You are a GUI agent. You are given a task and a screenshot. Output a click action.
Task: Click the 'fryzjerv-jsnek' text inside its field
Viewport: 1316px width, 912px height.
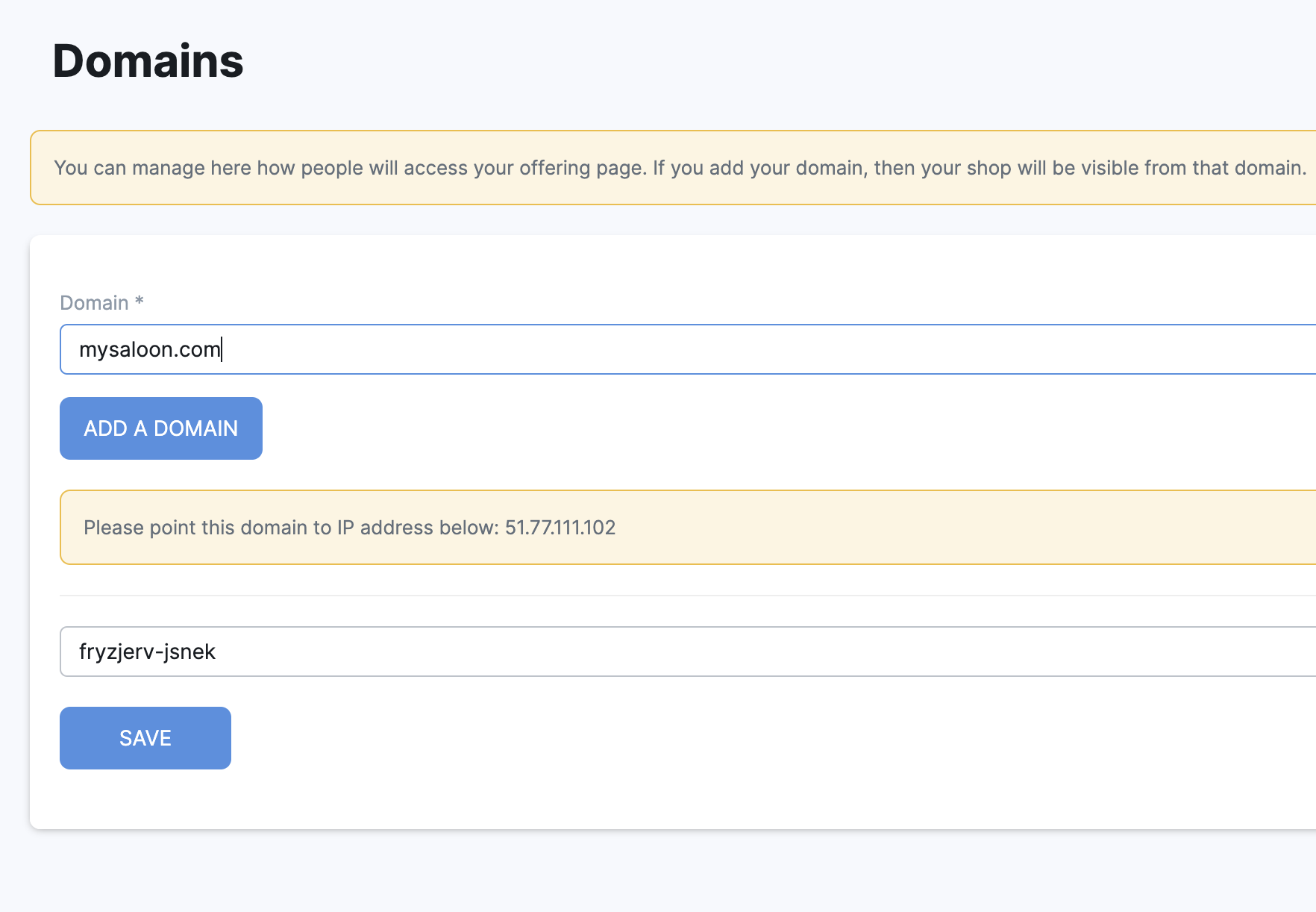click(x=147, y=652)
